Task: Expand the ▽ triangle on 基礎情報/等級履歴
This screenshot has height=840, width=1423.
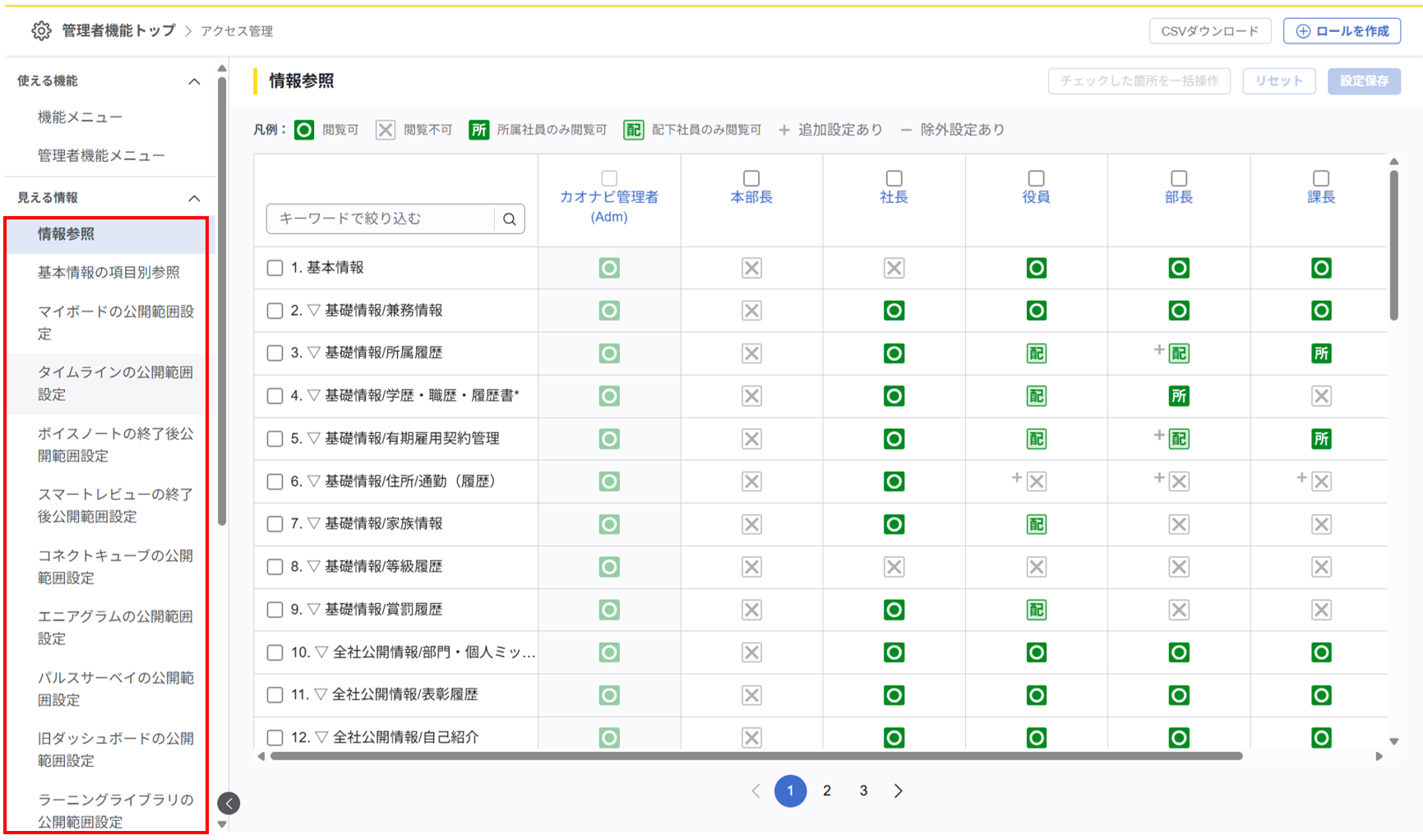Action: [313, 566]
